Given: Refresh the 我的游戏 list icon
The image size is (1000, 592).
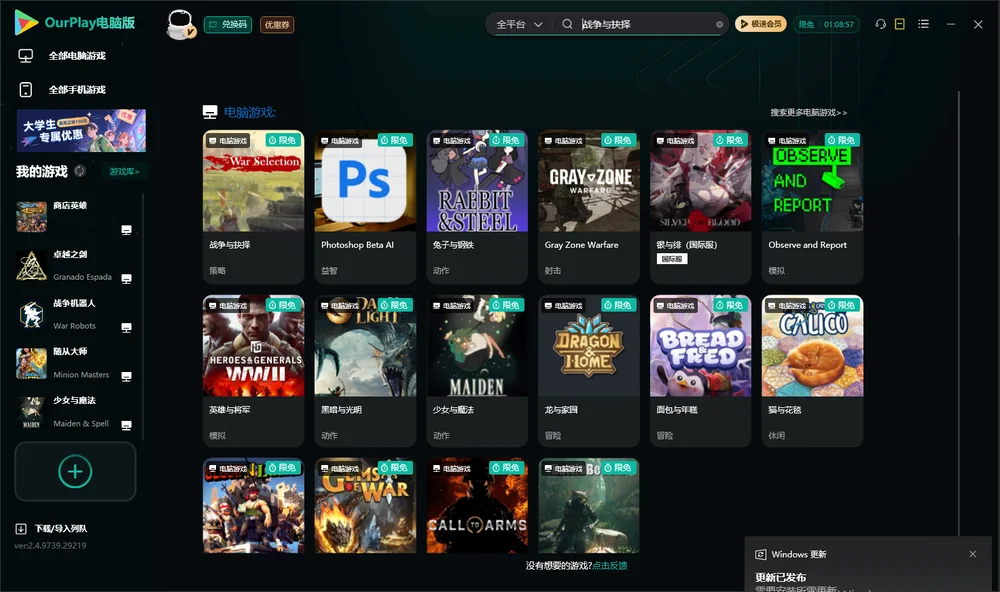Looking at the screenshot, I should pyautogui.click(x=80, y=171).
